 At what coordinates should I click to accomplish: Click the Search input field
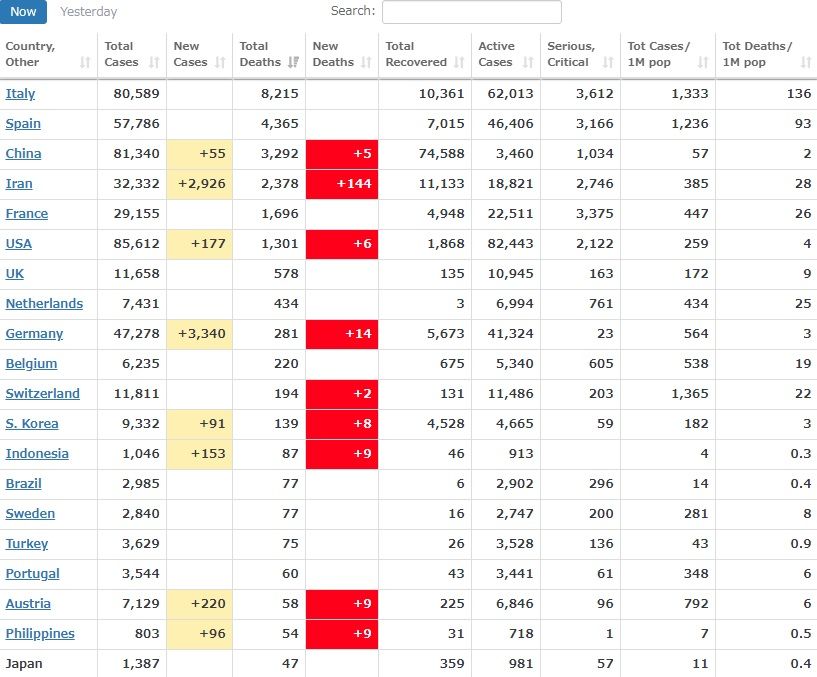click(471, 12)
